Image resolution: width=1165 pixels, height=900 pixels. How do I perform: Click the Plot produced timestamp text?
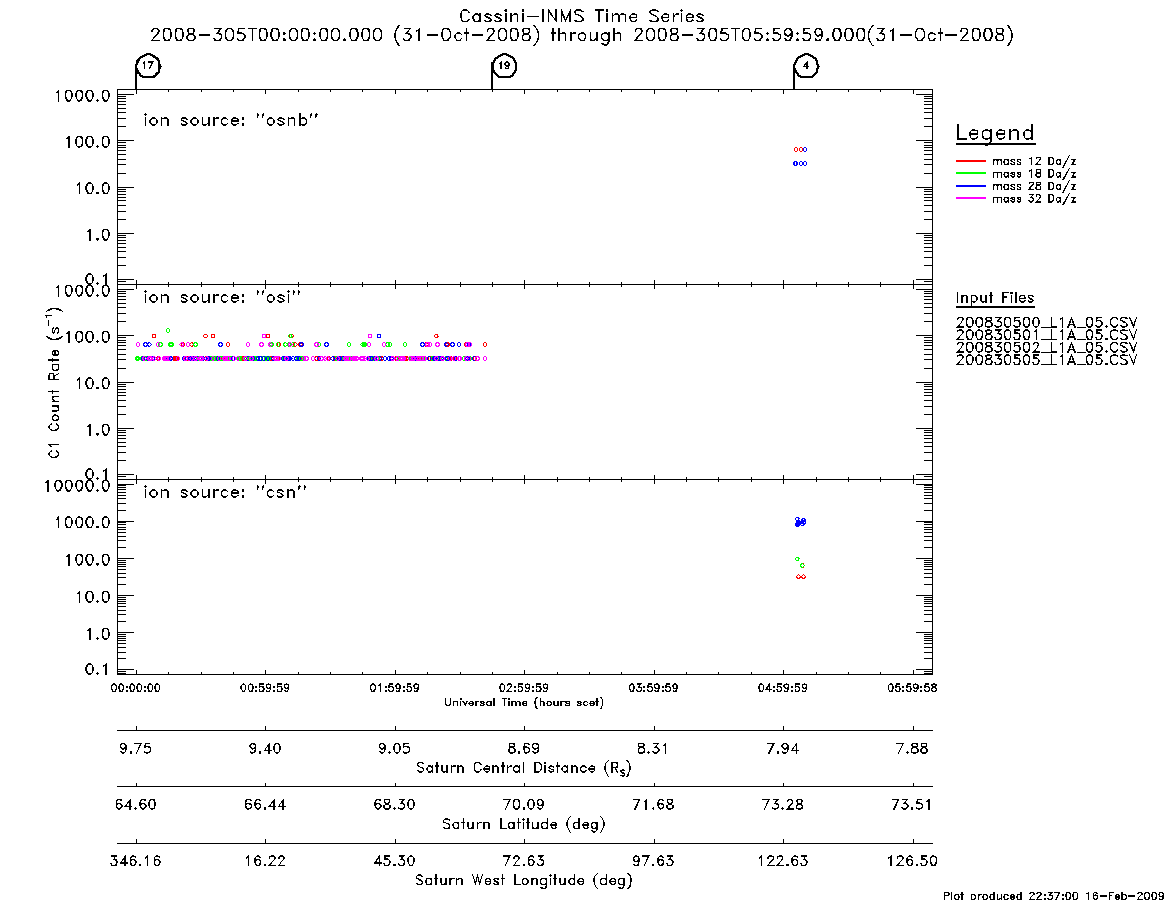point(1054,895)
